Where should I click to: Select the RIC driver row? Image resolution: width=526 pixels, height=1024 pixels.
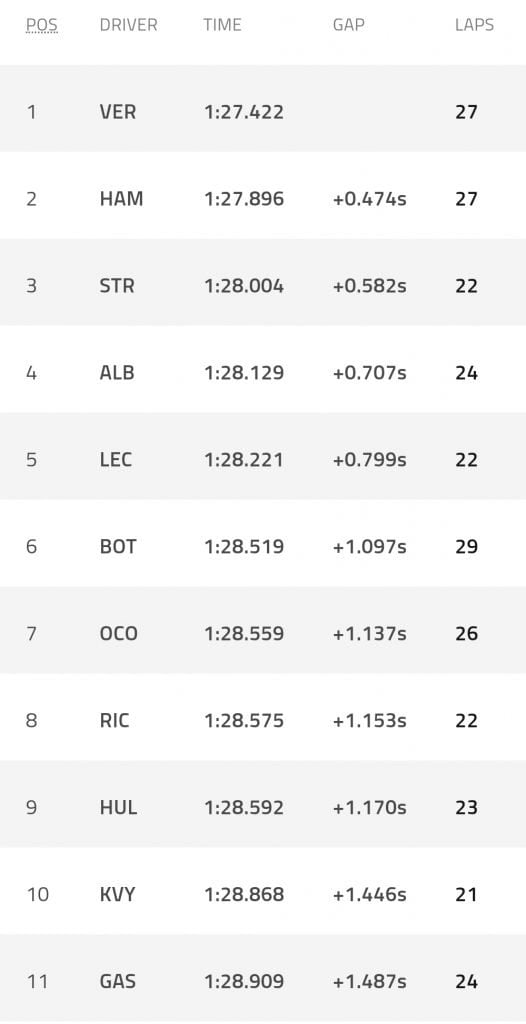click(263, 720)
